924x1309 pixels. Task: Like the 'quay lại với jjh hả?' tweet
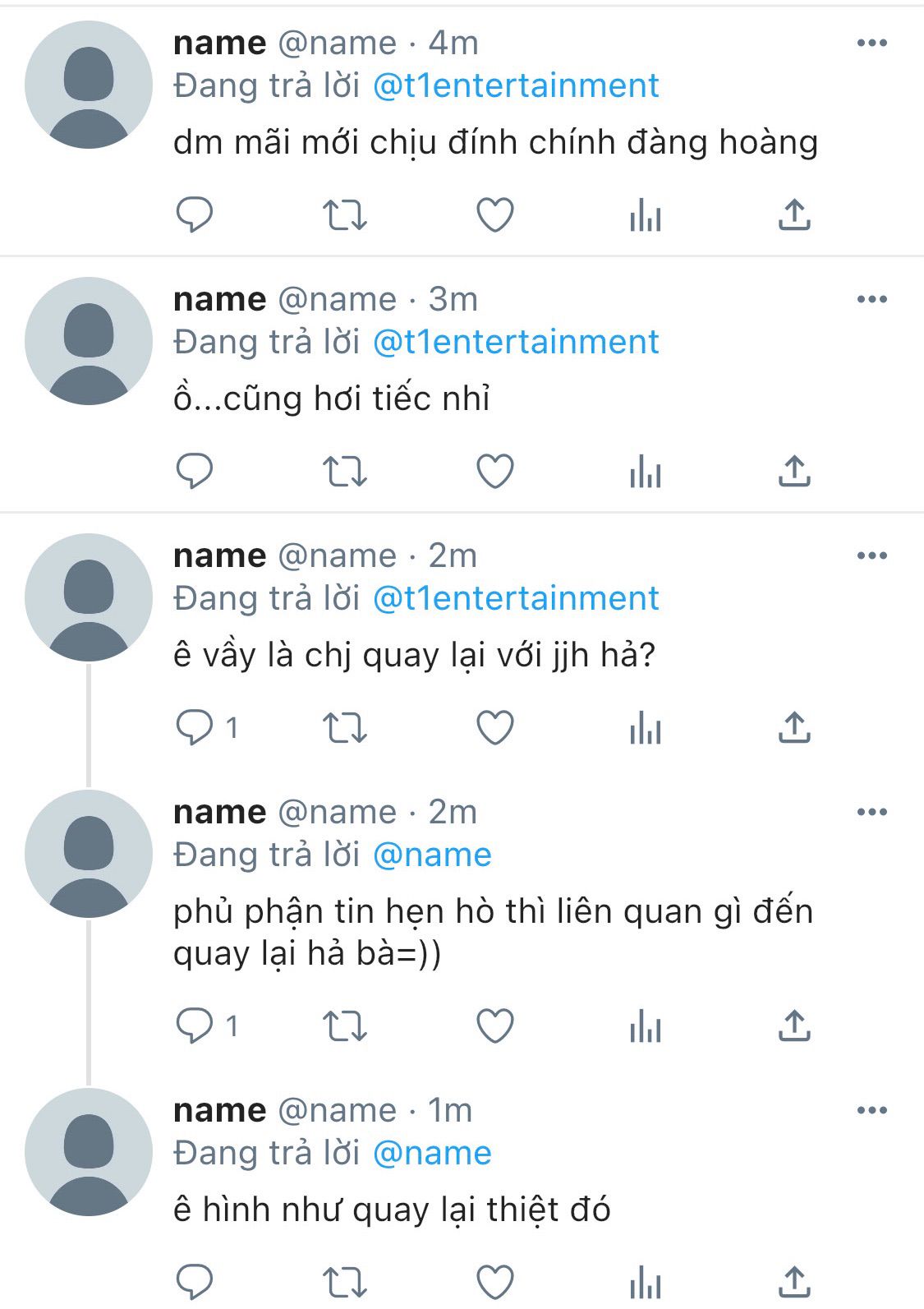click(495, 728)
